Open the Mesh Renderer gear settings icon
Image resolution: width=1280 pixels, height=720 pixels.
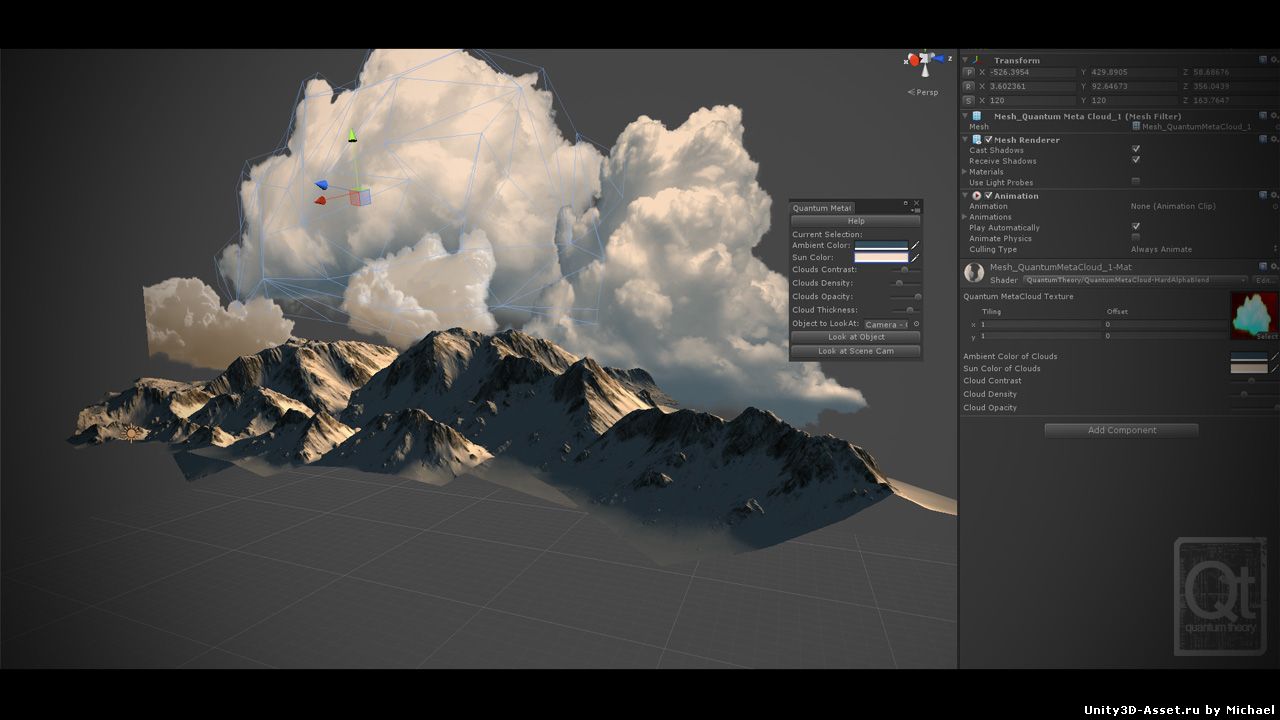[1275, 140]
